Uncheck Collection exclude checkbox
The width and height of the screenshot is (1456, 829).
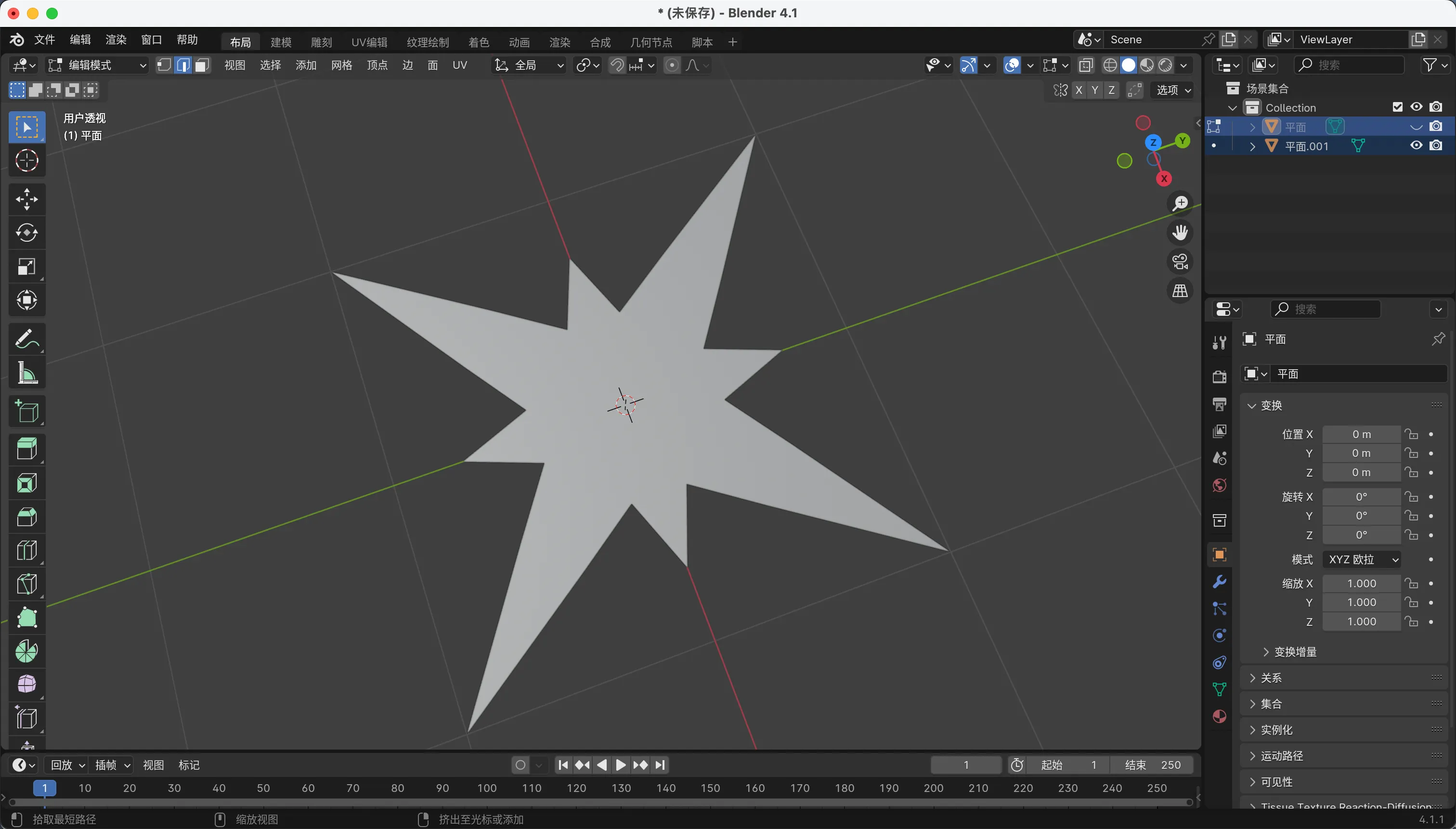click(x=1397, y=107)
